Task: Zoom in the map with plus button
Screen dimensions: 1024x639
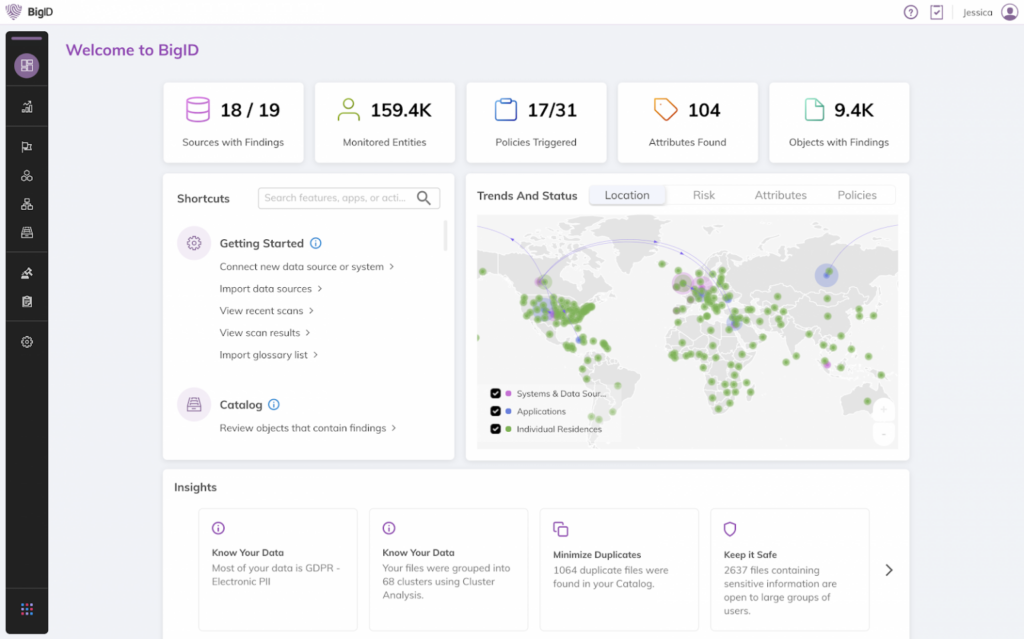Action: click(883, 410)
